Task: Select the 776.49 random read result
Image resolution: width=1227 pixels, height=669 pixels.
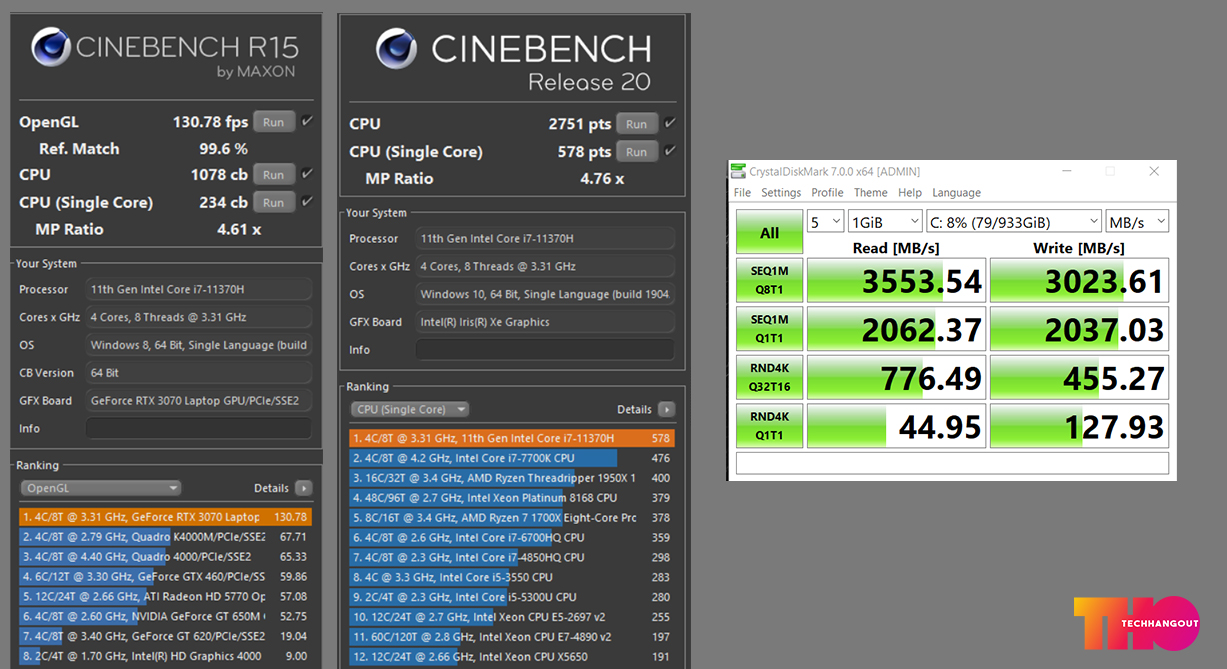Action: (896, 377)
